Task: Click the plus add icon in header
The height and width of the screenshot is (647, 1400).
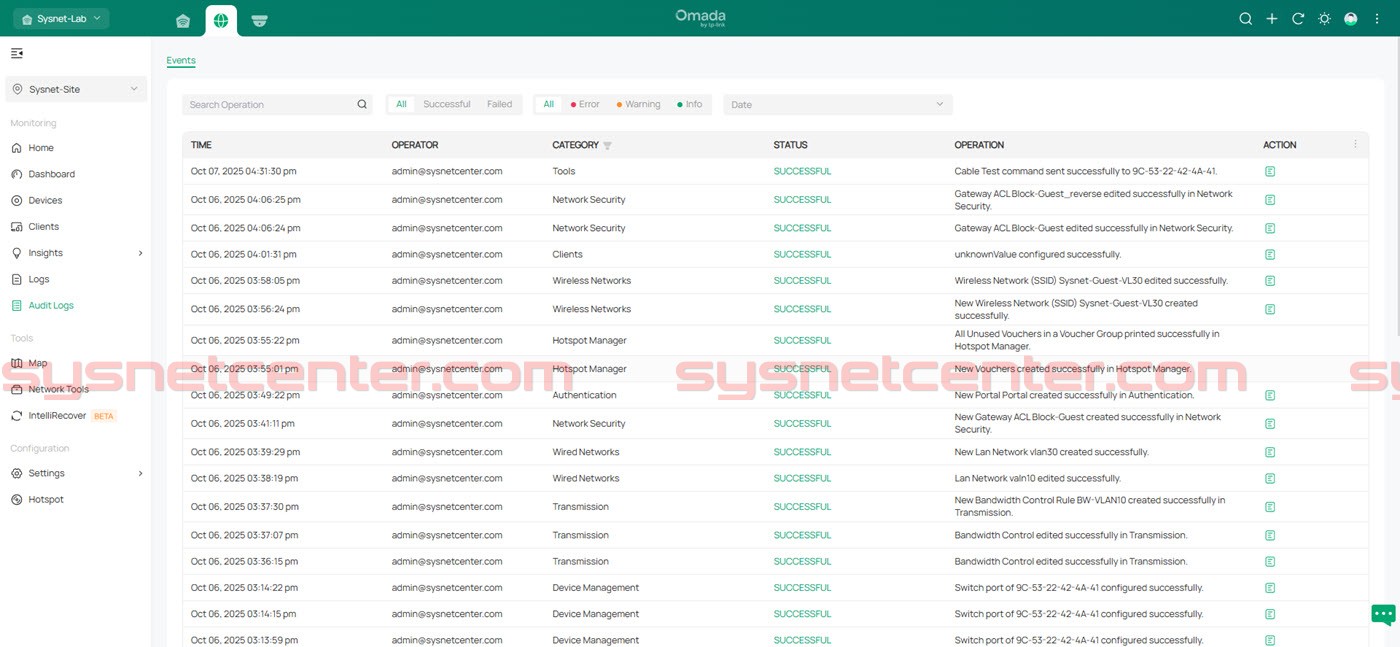Action: click(x=1272, y=19)
